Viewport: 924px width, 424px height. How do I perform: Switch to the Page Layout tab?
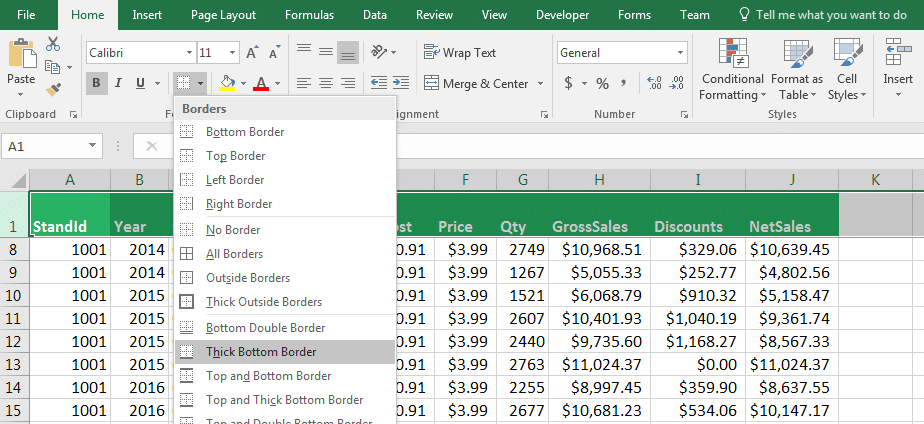coord(223,15)
